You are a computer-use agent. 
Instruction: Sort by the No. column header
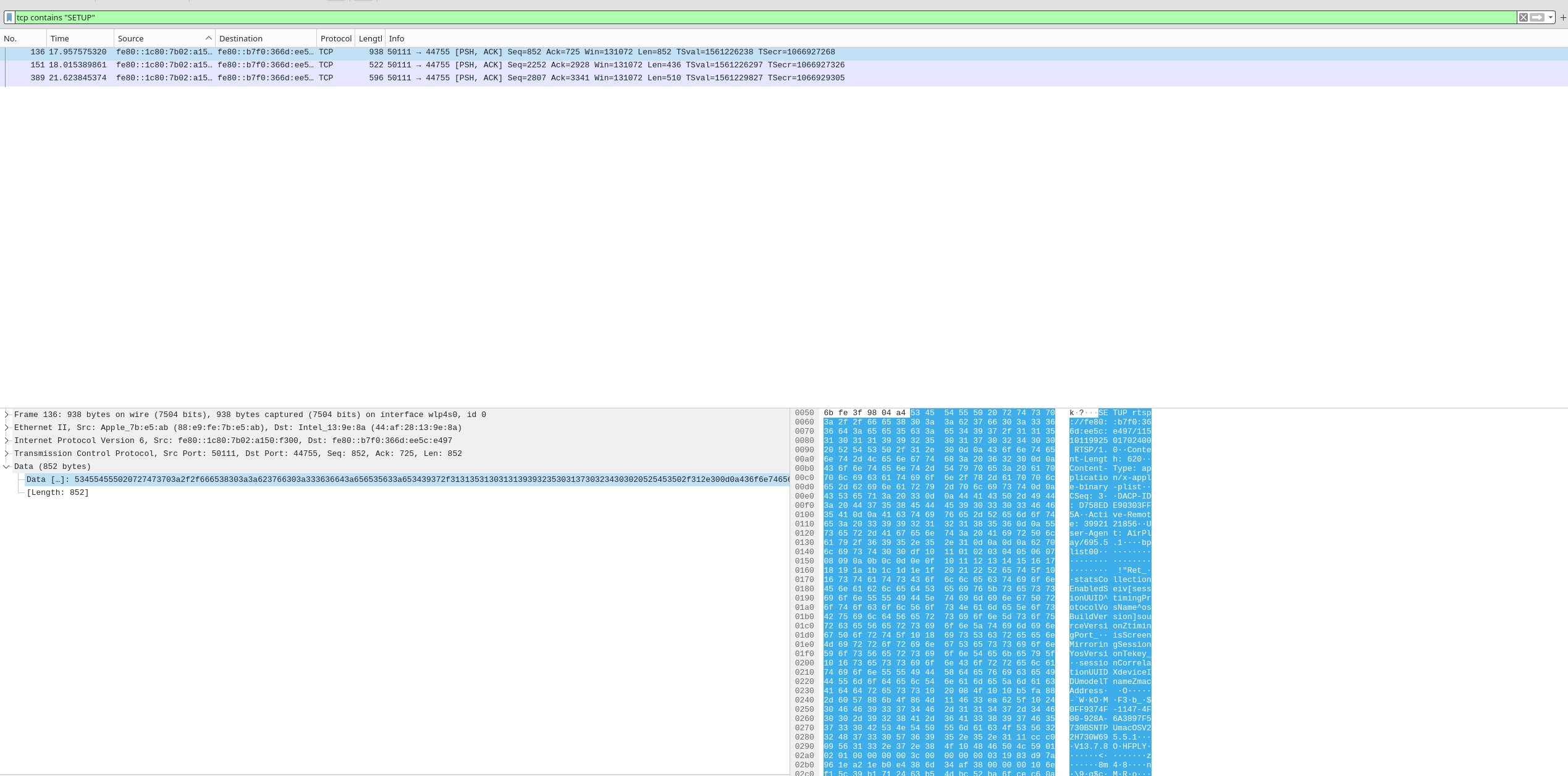(x=23, y=38)
